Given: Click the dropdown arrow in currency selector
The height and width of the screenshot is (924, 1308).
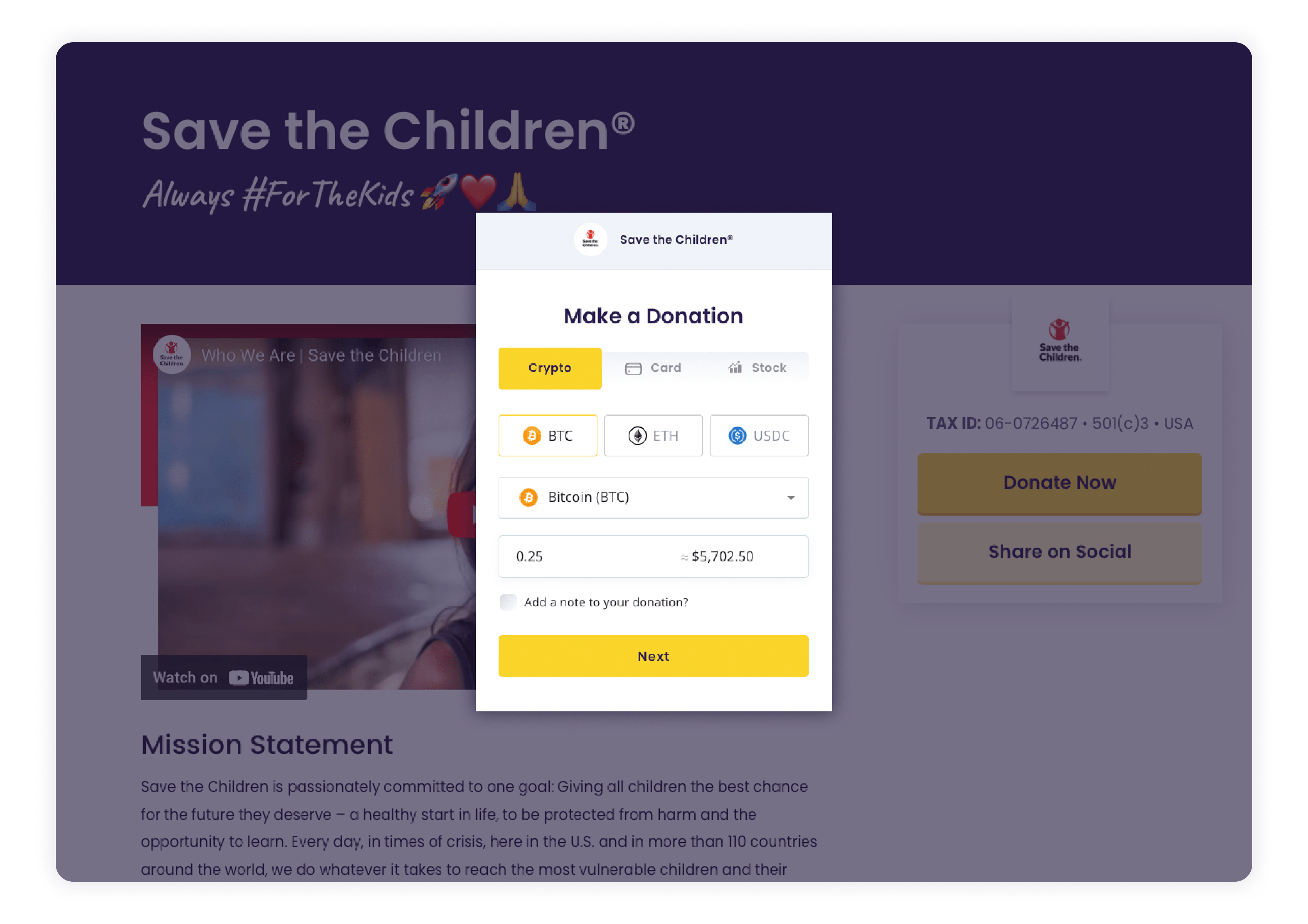Looking at the screenshot, I should [x=791, y=498].
